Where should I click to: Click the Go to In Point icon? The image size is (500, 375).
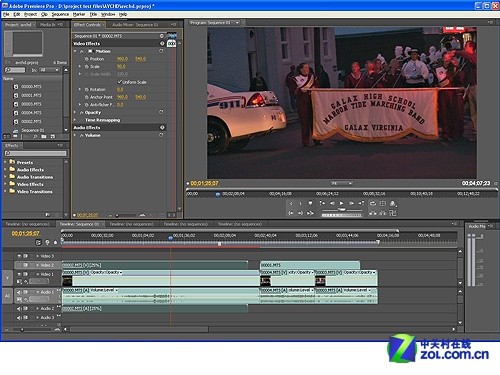click(291, 213)
